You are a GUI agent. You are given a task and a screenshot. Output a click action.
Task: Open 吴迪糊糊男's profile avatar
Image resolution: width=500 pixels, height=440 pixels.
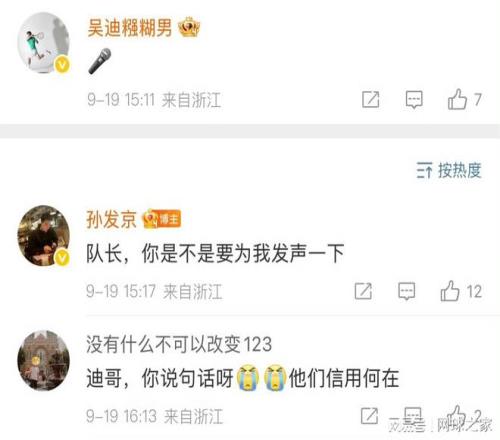(43, 43)
